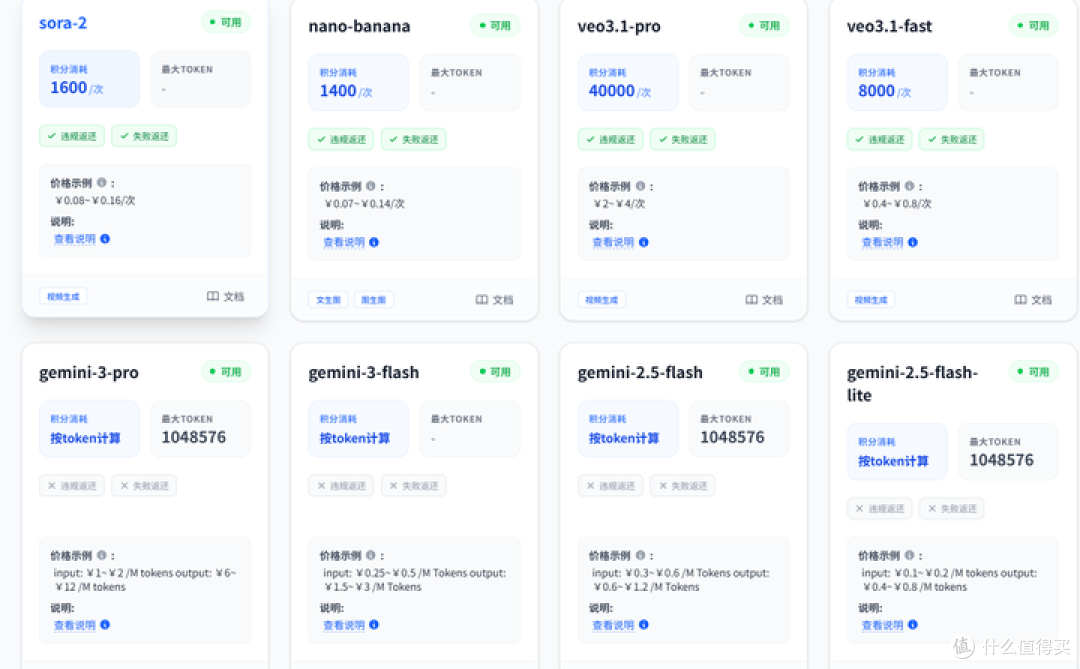Click the 视频生成 tag on veo3.1-fast card
This screenshot has height=669, width=1080.
click(x=871, y=300)
